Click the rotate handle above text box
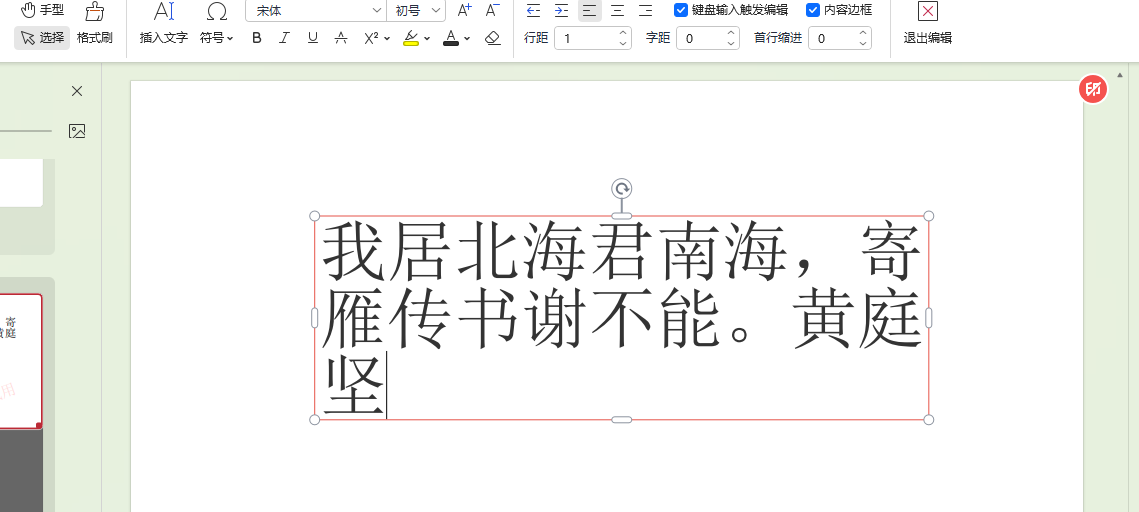This screenshot has width=1139, height=512. (621, 189)
